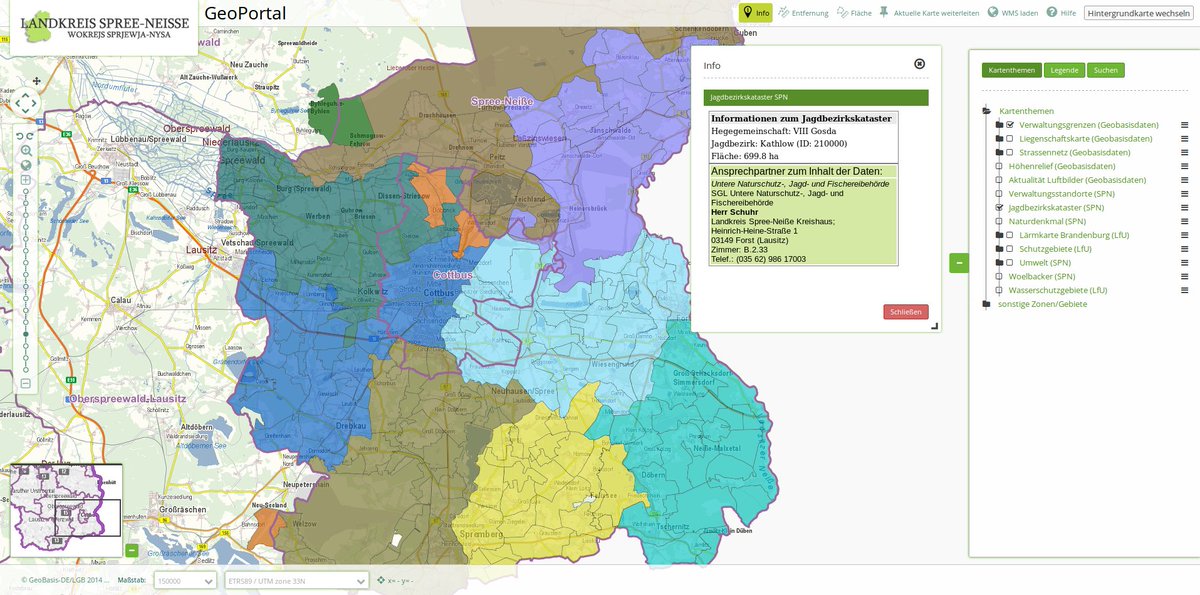The image size is (1200, 595).
Task: Zoom out with the minus box icon
Action: click(x=26, y=383)
